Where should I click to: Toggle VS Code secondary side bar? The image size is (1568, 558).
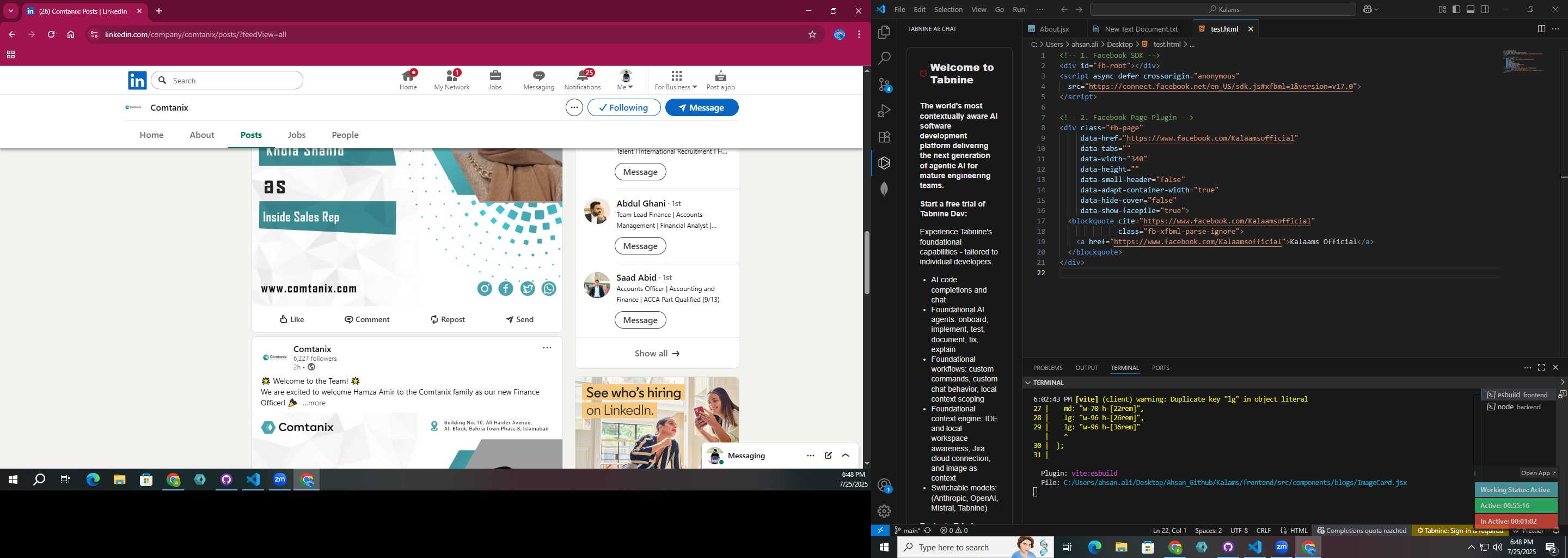click(x=1485, y=9)
